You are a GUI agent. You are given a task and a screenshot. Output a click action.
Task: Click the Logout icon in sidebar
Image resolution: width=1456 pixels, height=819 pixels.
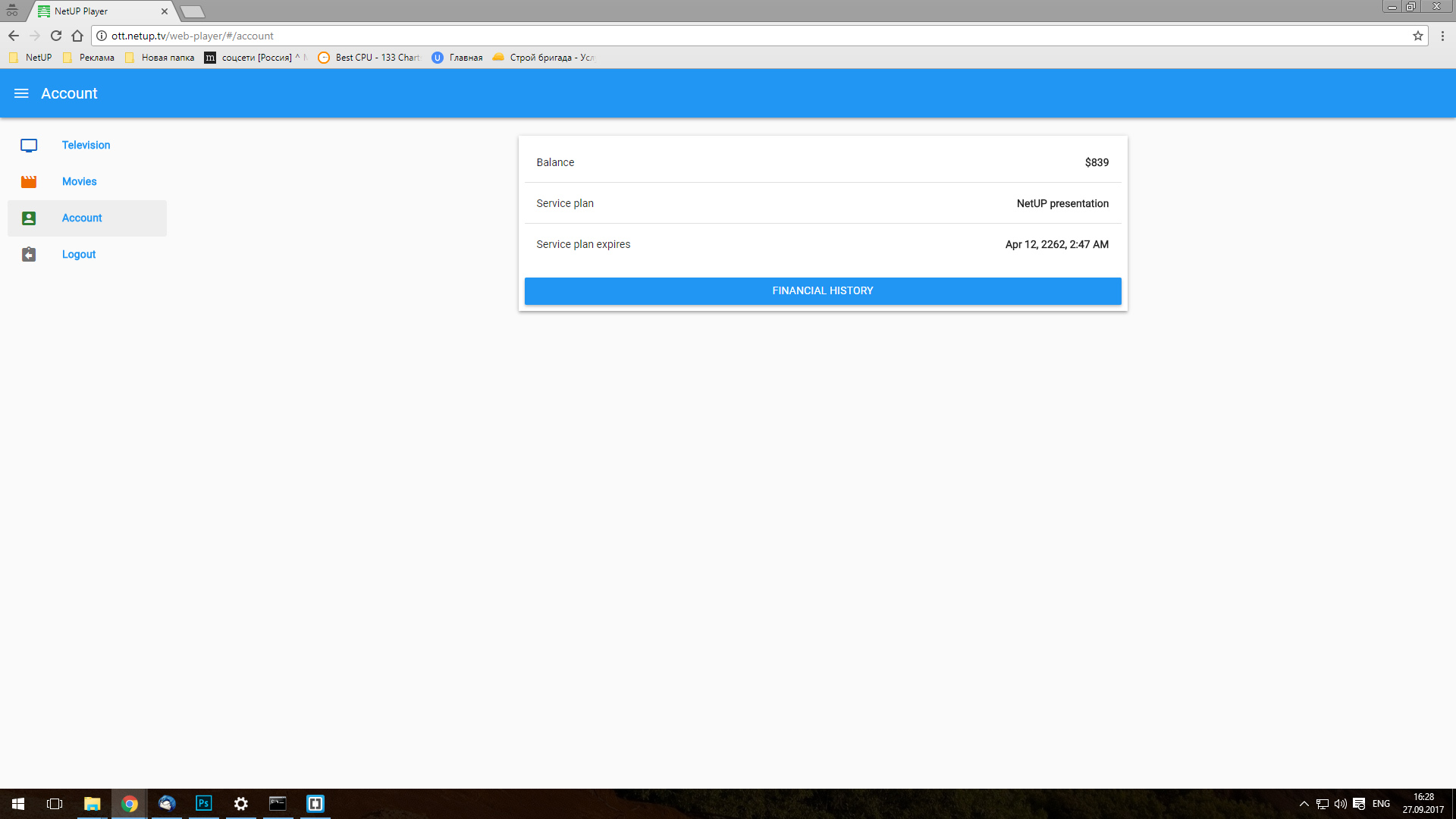[x=29, y=254]
